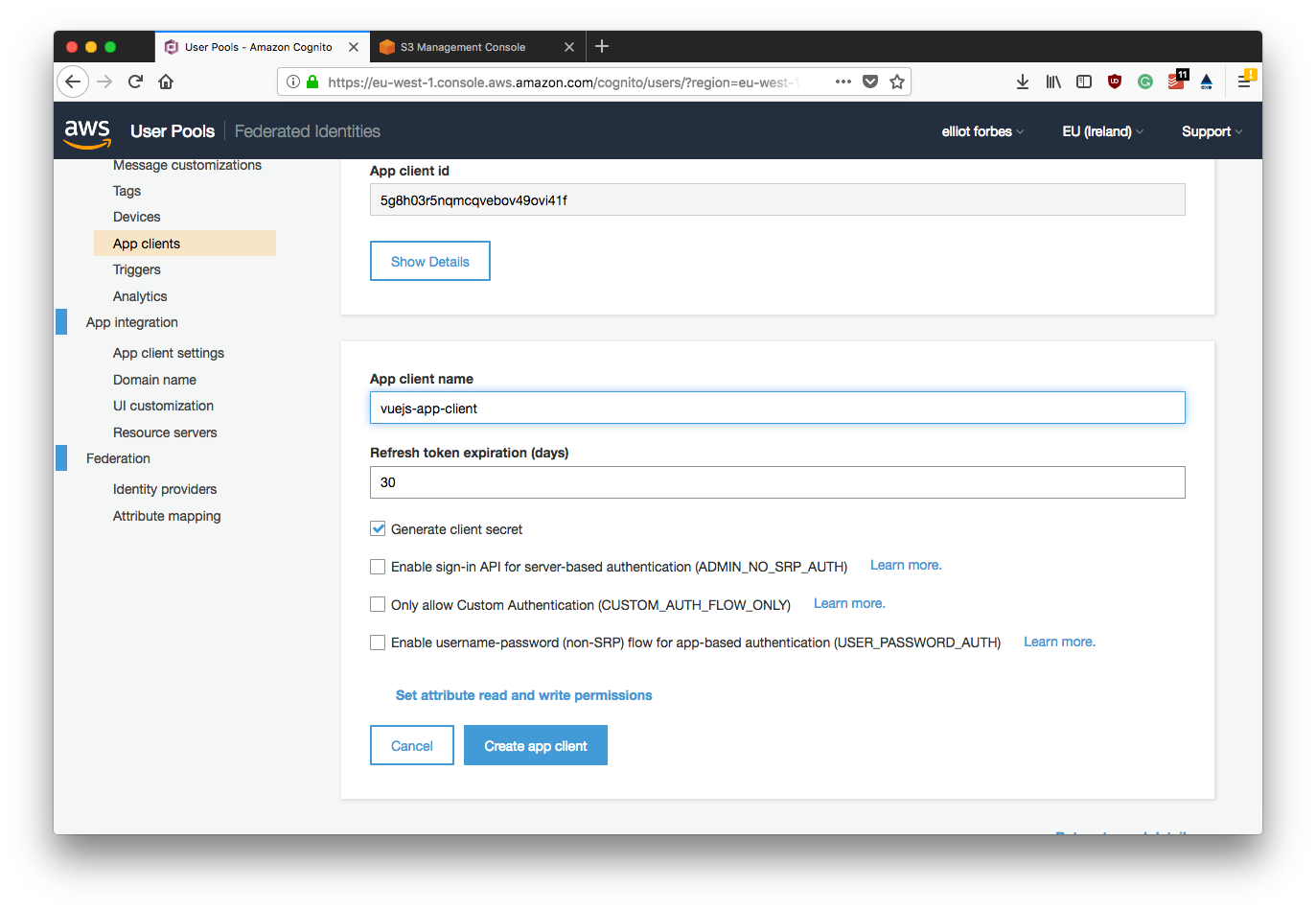The height and width of the screenshot is (911, 1316).
Task: Click the App client name field
Action: [x=777, y=408]
